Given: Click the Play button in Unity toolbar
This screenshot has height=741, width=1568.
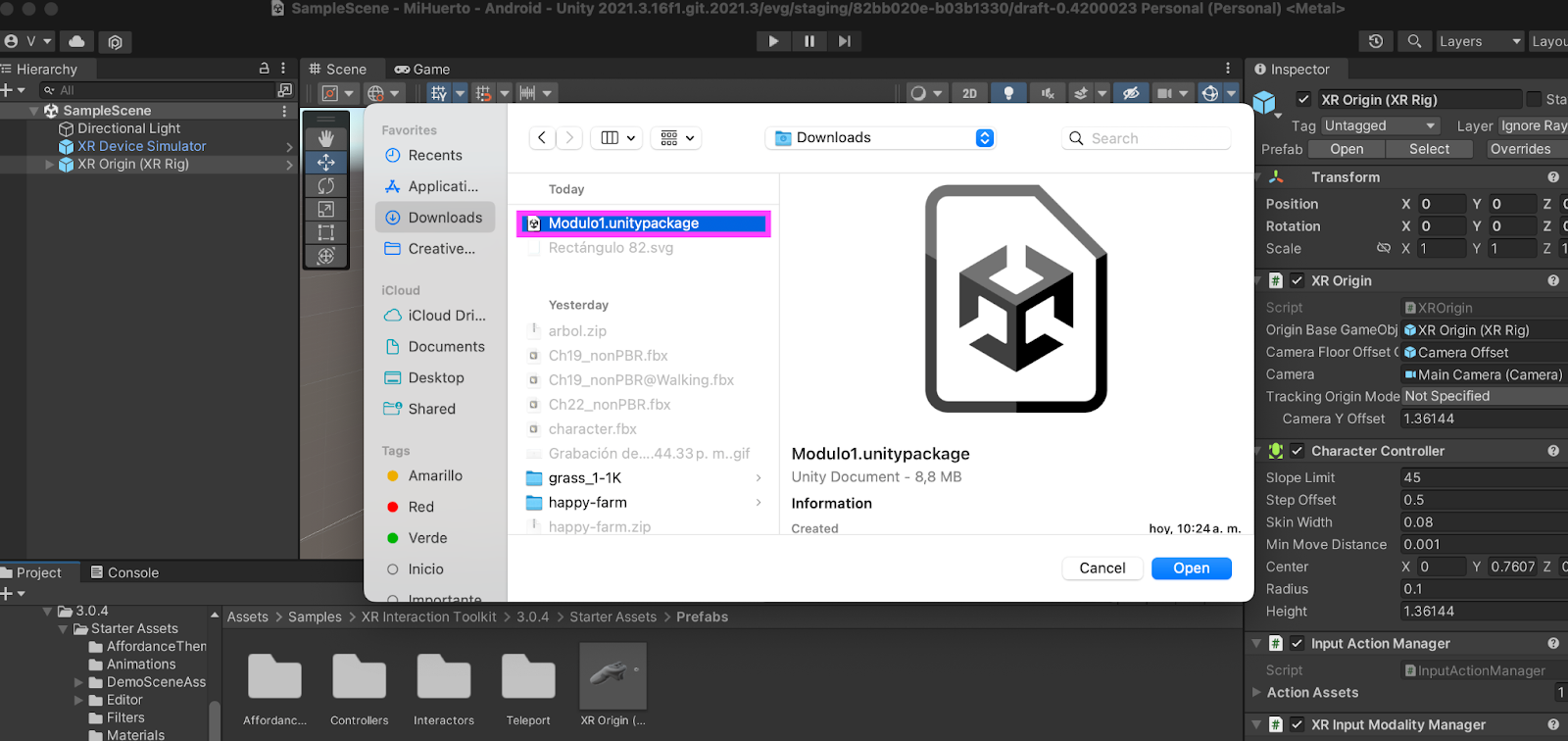Looking at the screenshot, I should coord(773,41).
